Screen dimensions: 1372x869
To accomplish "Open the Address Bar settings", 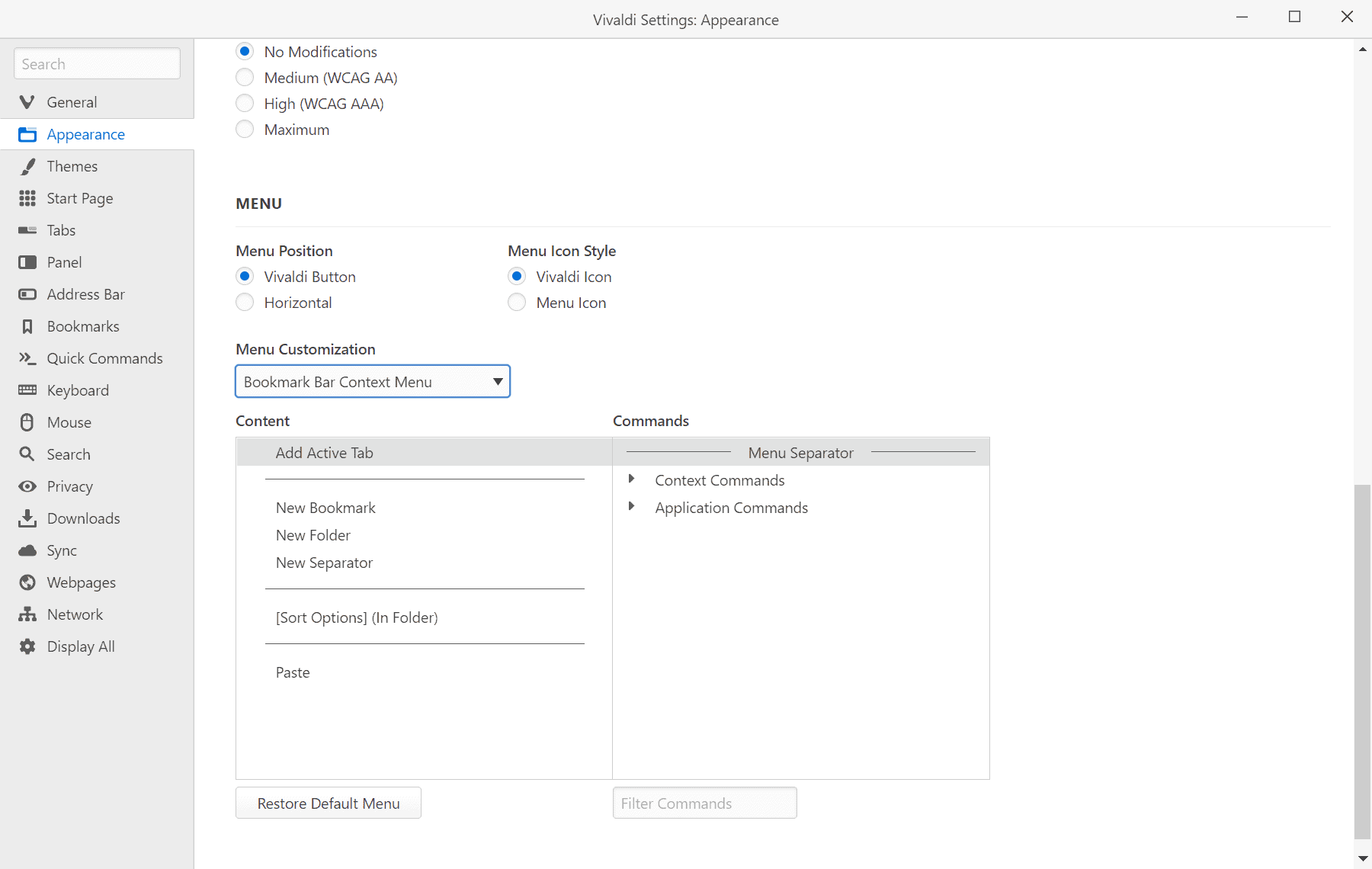I will pyautogui.click(x=85, y=294).
